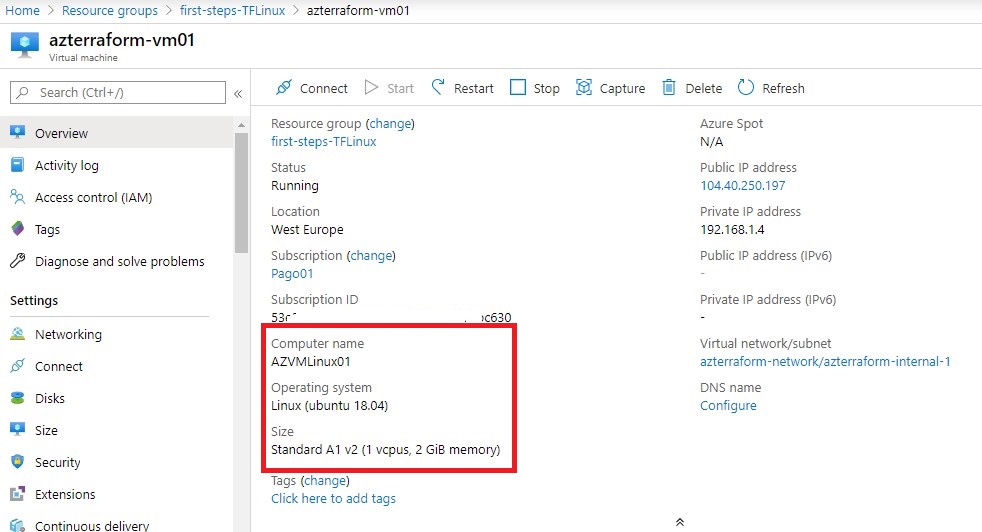Click Configure under DNS name
982x532 pixels.
tap(728, 405)
